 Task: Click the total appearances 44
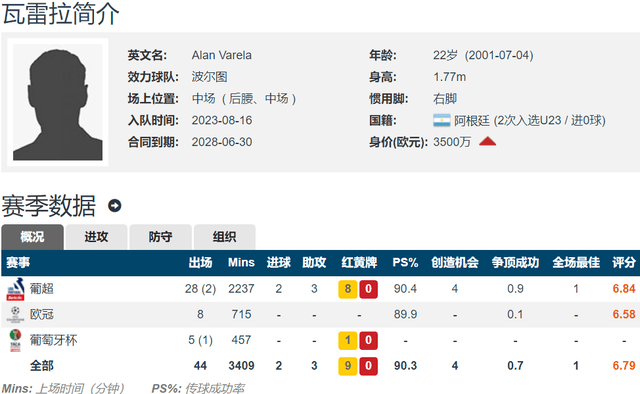[200, 366]
